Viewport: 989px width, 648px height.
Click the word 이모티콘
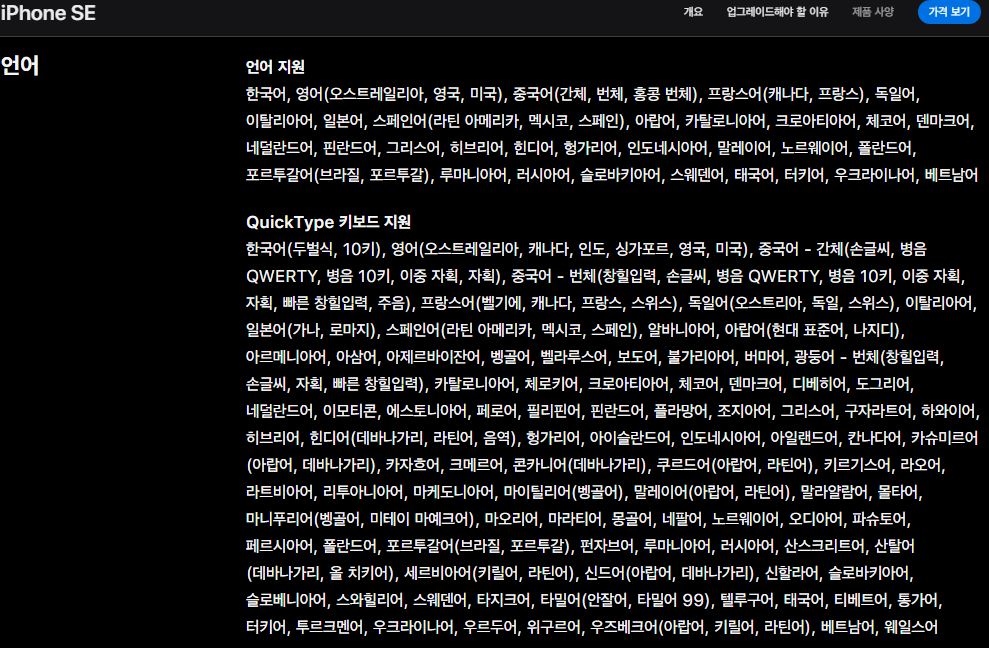coord(350,412)
